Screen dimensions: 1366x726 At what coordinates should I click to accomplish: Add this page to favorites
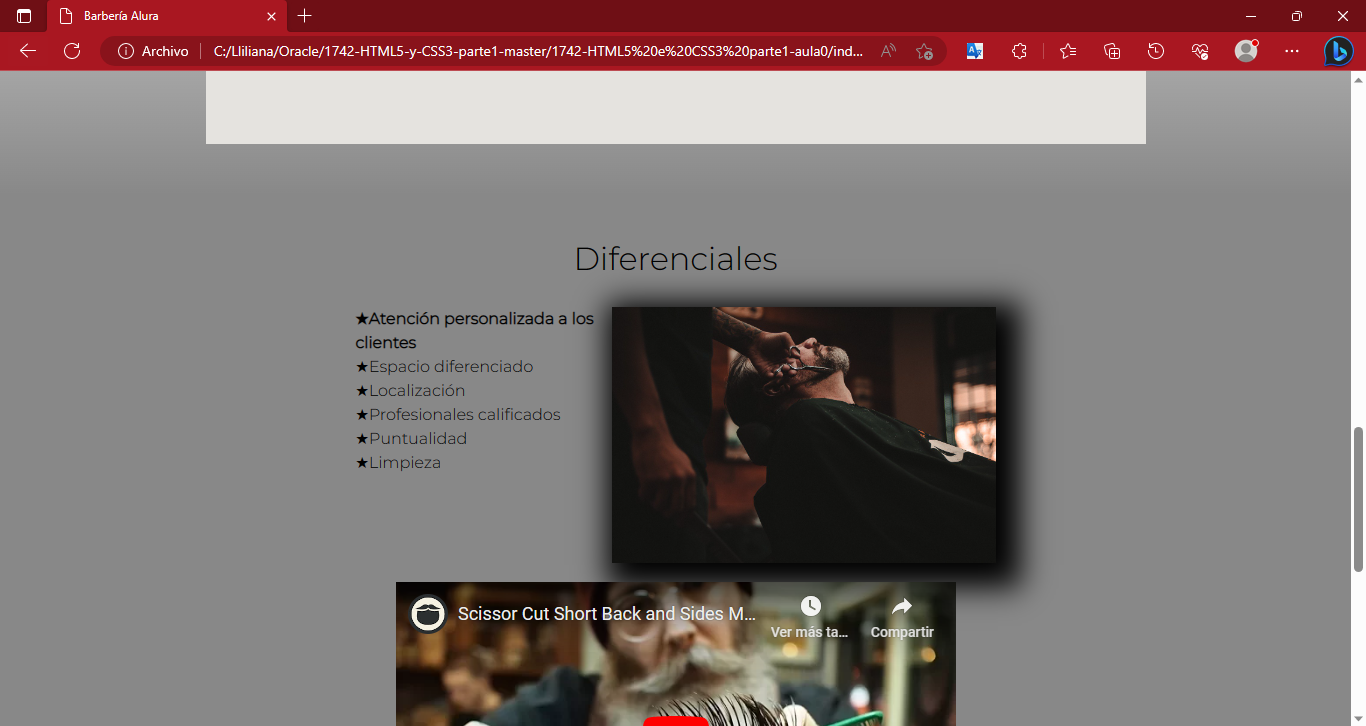point(924,51)
